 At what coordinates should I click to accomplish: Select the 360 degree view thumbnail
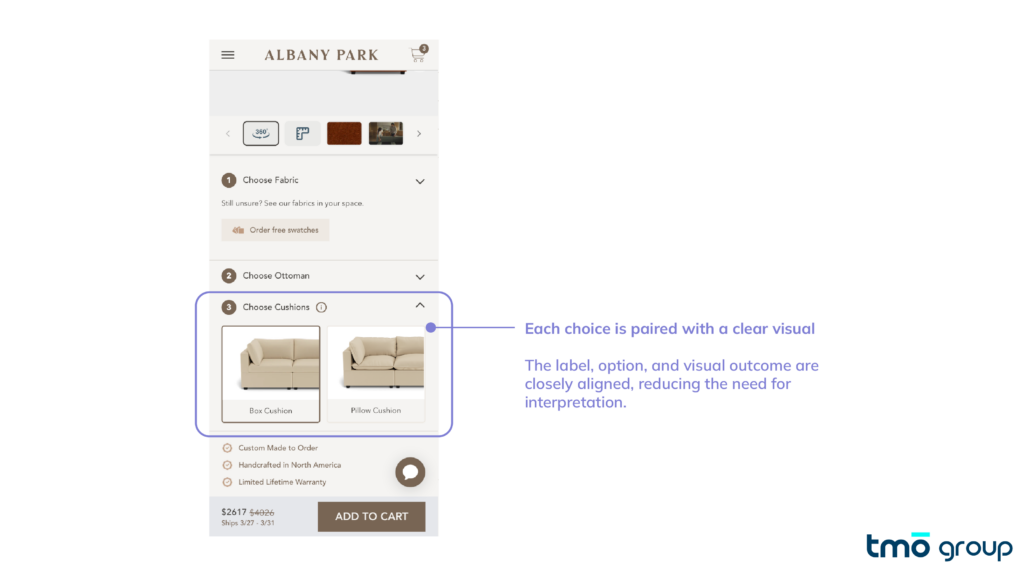pyautogui.click(x=261, y=133)
